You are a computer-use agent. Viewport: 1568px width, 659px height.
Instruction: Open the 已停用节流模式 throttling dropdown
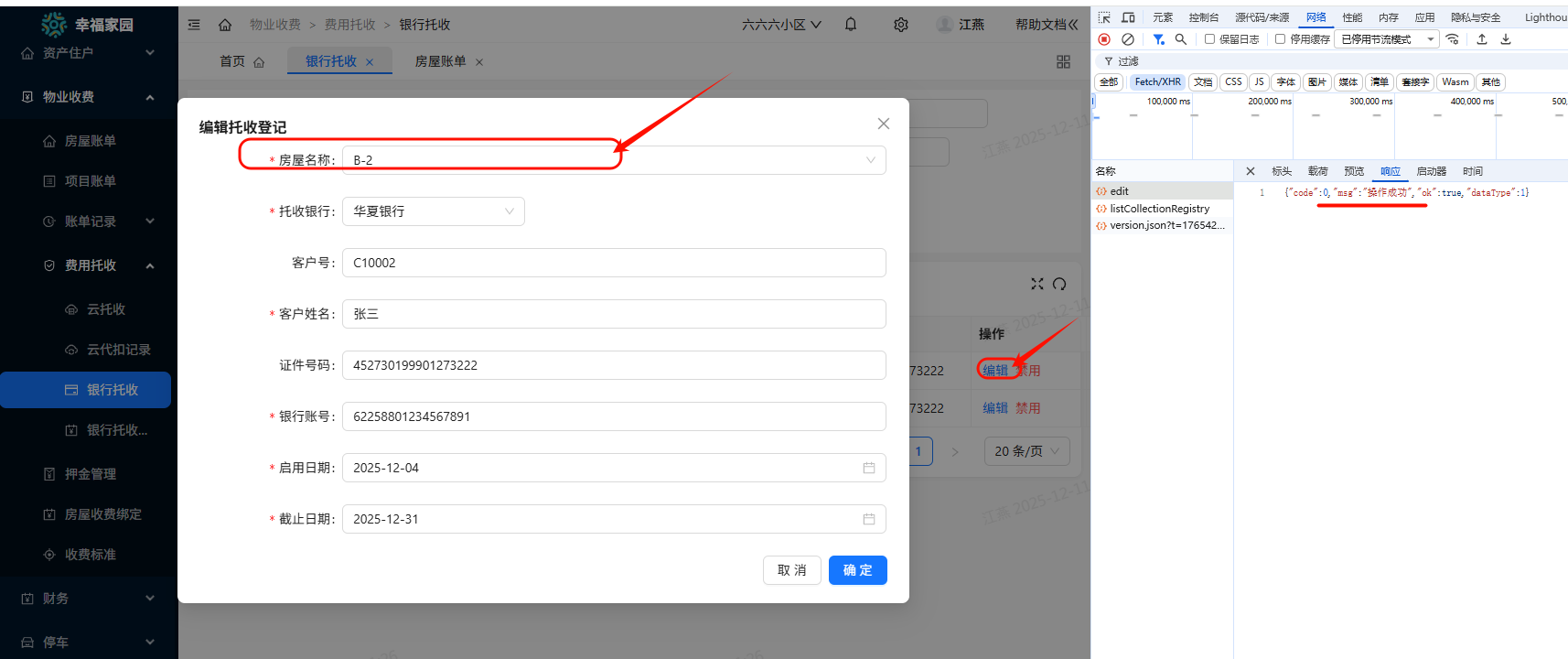[x=1386, y=39]
